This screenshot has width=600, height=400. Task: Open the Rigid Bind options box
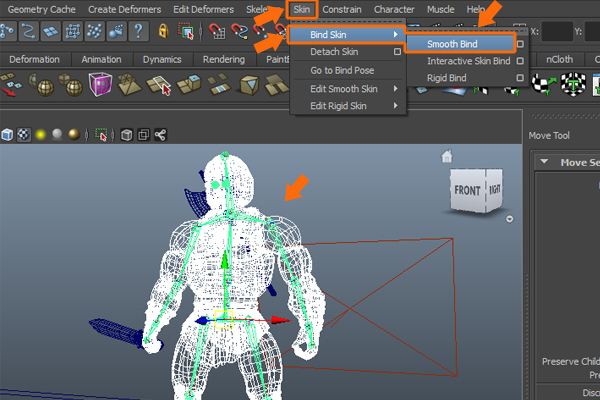click(519, 77)
